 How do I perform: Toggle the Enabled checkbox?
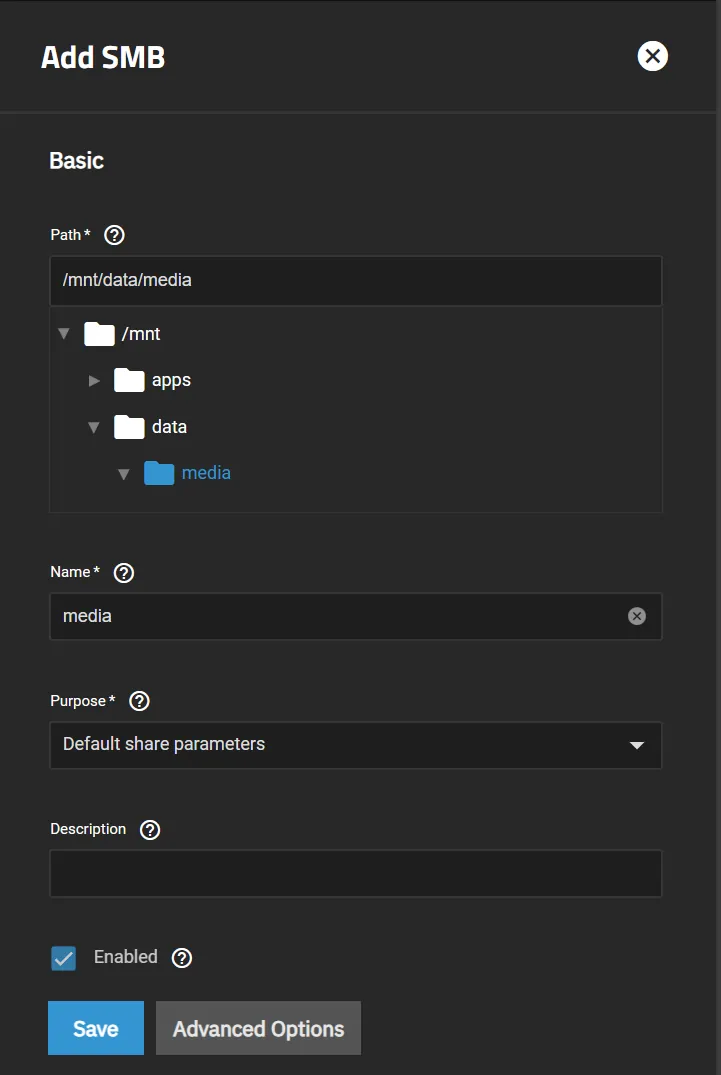(64, 958)
